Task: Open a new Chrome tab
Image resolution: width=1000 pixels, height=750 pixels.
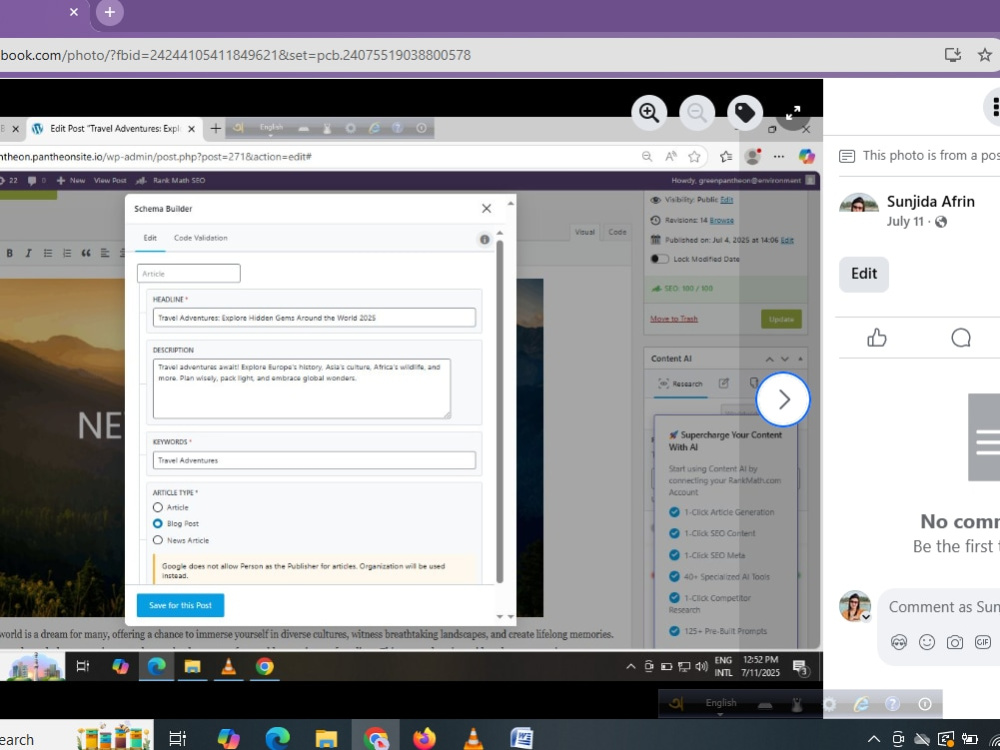Action: [110, 12]
